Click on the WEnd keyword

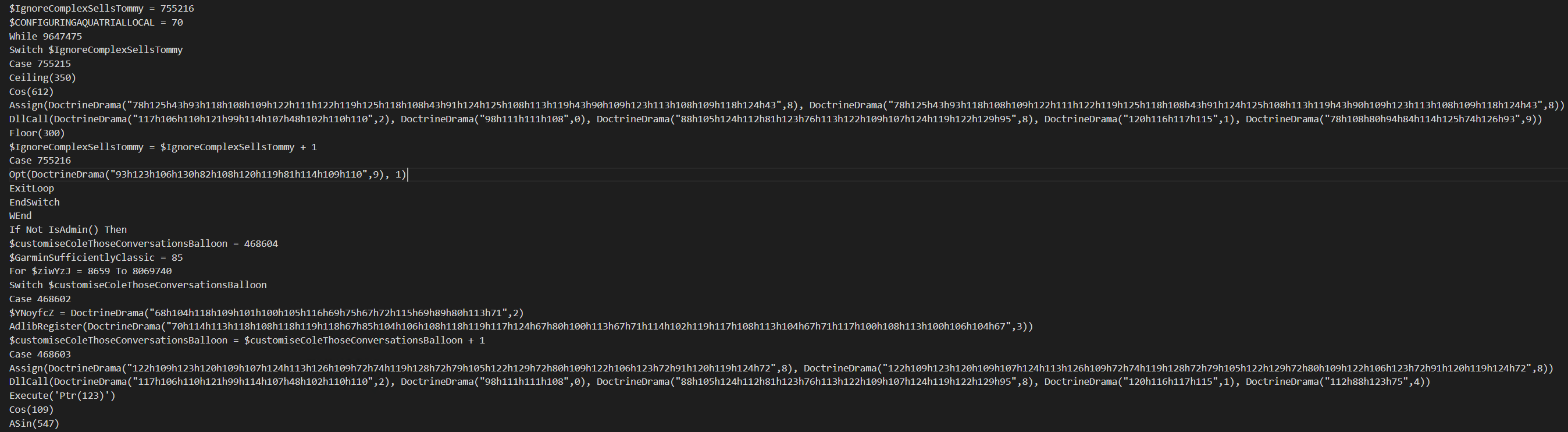coord(20,215)
